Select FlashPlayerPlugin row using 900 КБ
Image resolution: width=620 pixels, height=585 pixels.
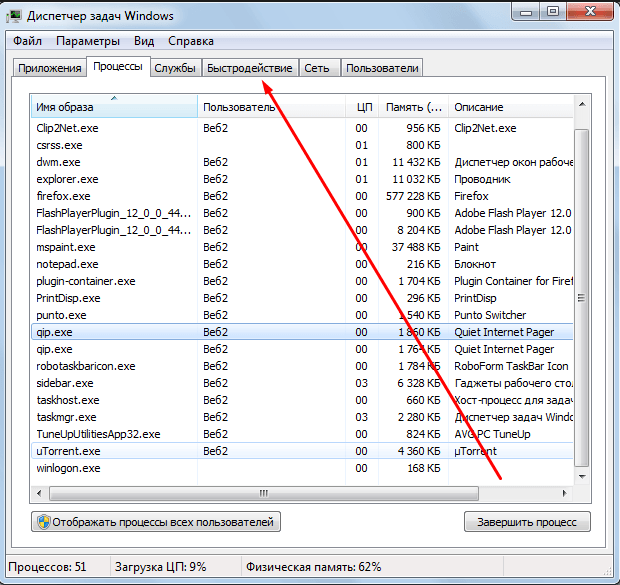pos(302,213)
